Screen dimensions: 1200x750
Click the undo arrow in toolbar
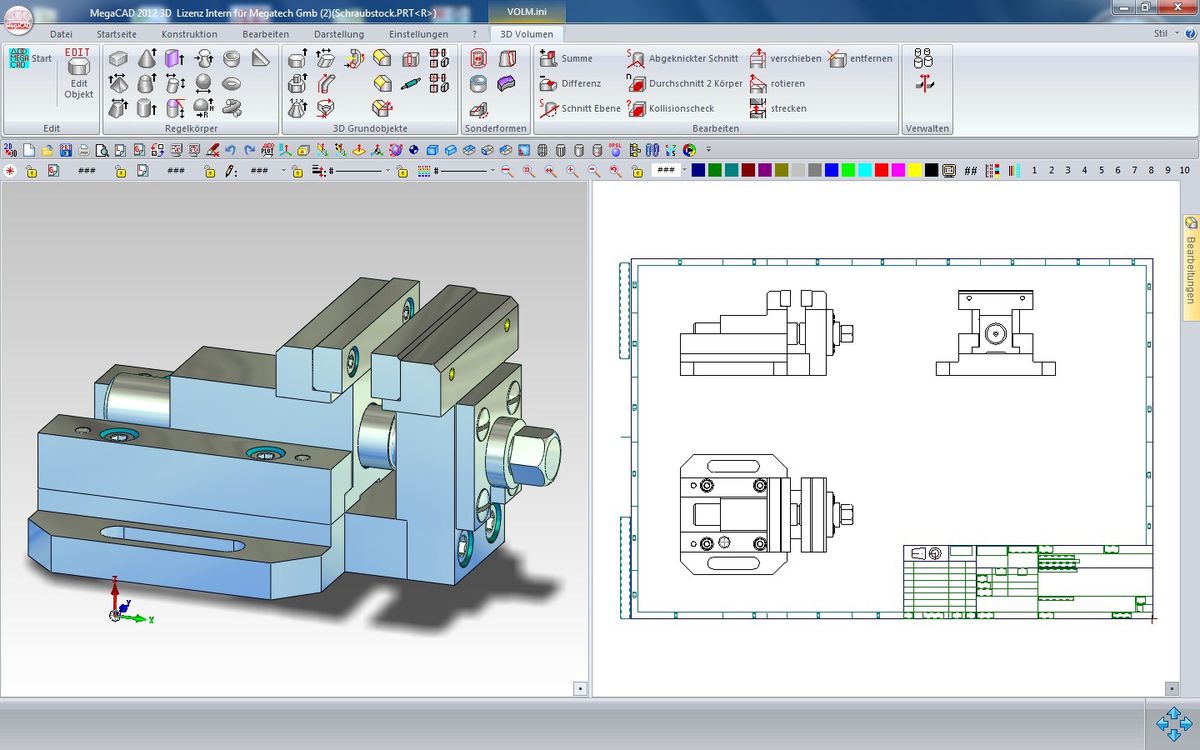[x=230, y=150]
